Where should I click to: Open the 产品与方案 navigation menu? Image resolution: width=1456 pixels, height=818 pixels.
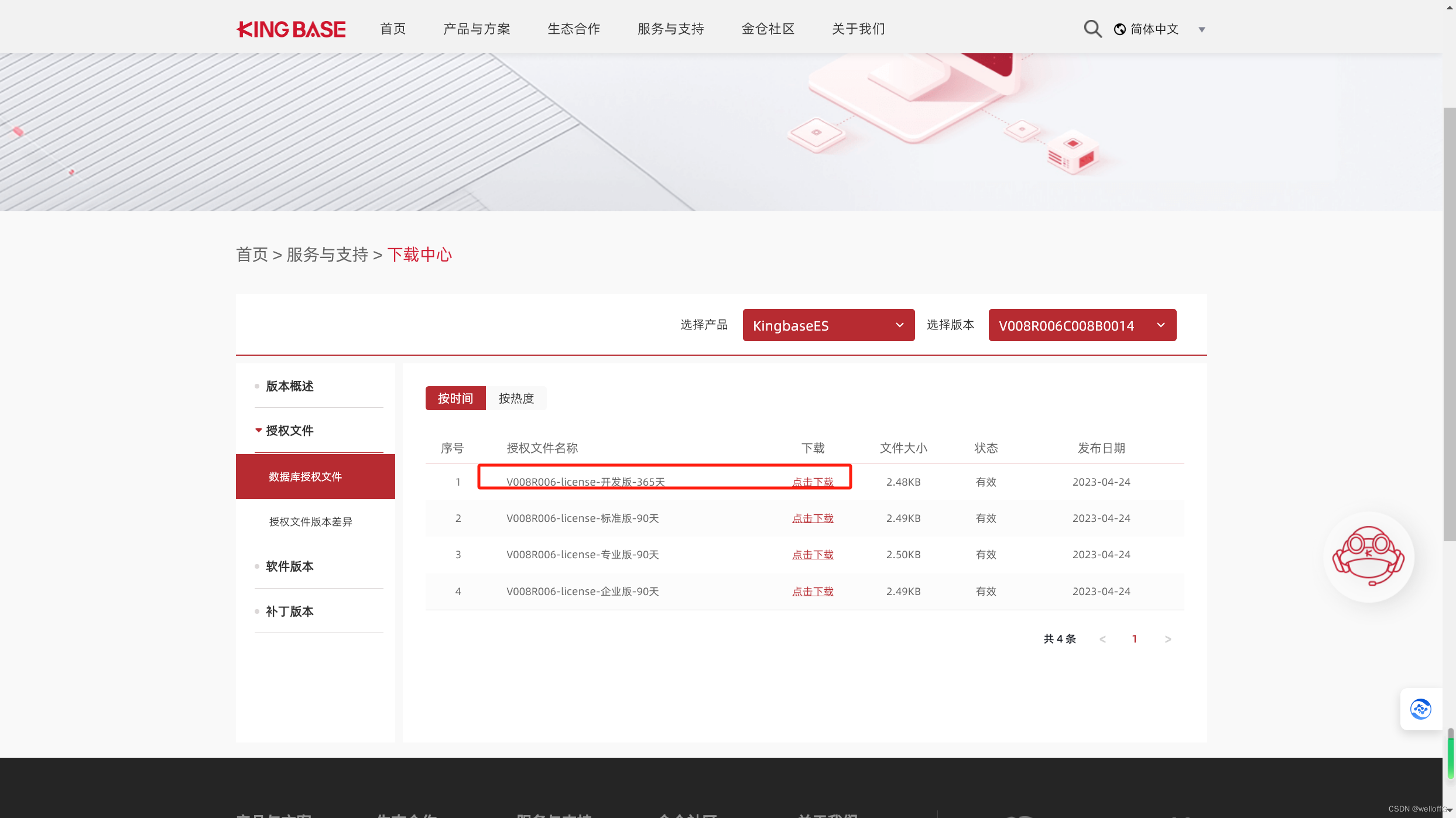(476, 28)
